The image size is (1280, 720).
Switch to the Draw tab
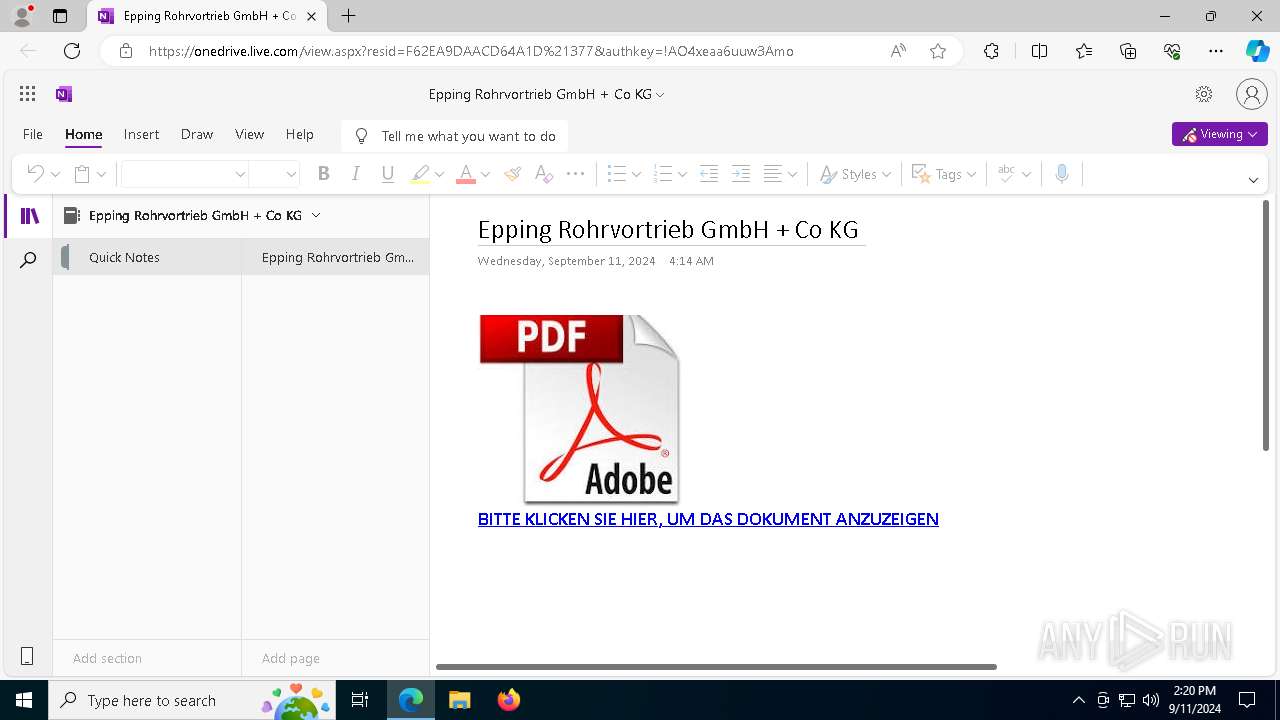click(197, 134)
